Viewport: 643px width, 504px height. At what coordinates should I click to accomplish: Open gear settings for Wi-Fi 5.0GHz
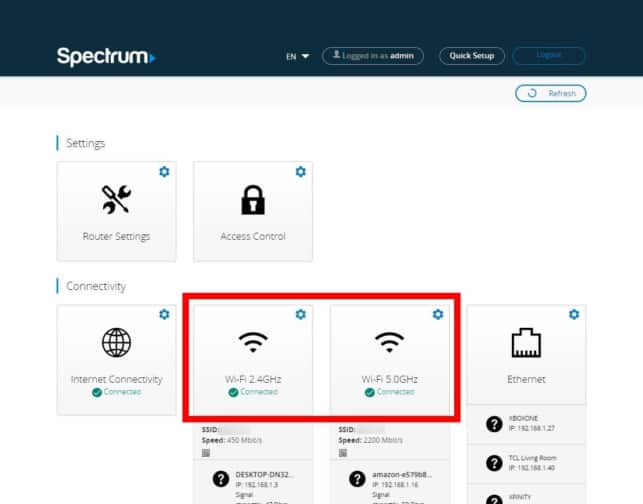[437, 315]
